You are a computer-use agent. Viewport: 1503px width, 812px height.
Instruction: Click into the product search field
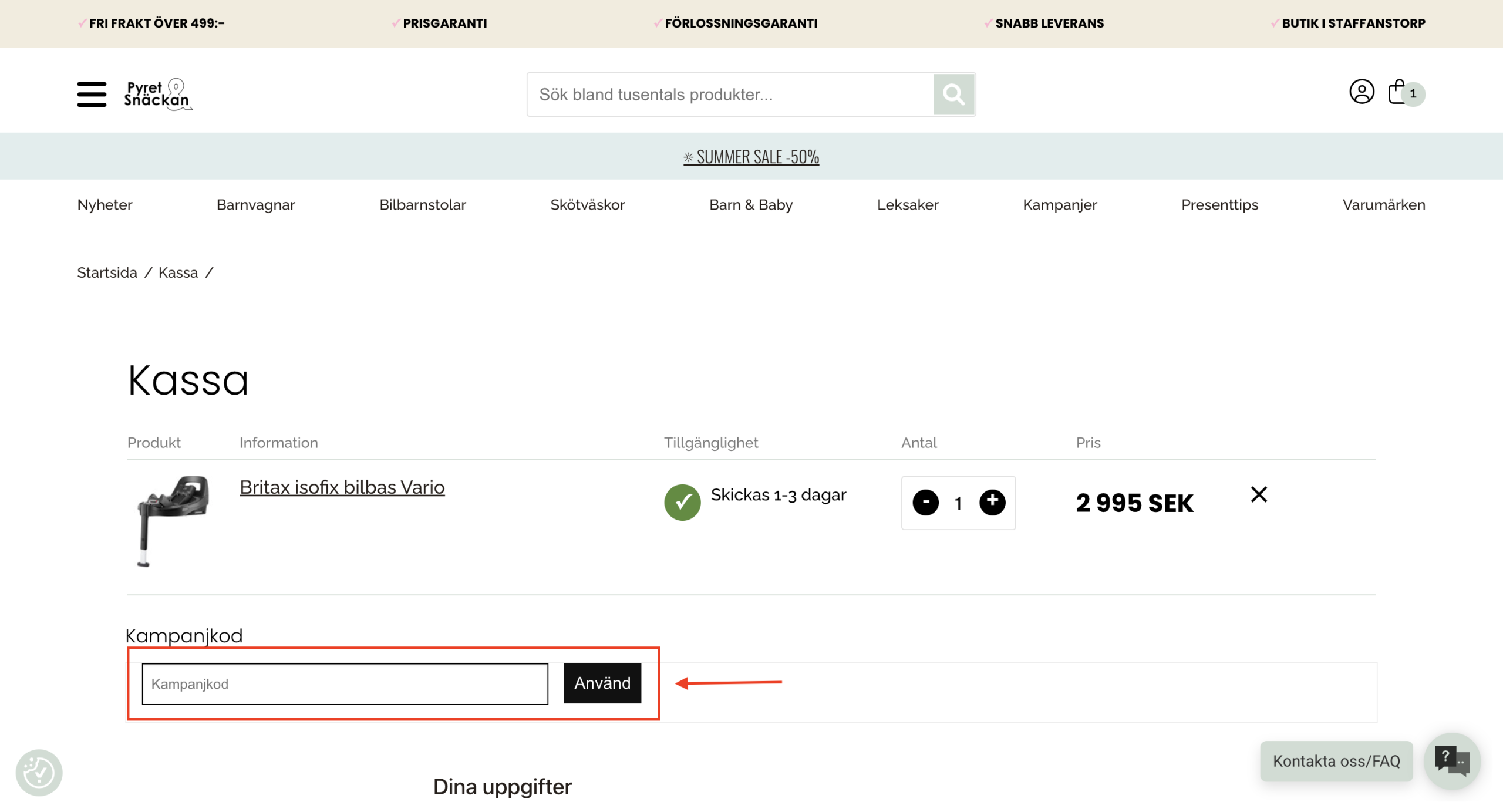click(x=730, y=95)
